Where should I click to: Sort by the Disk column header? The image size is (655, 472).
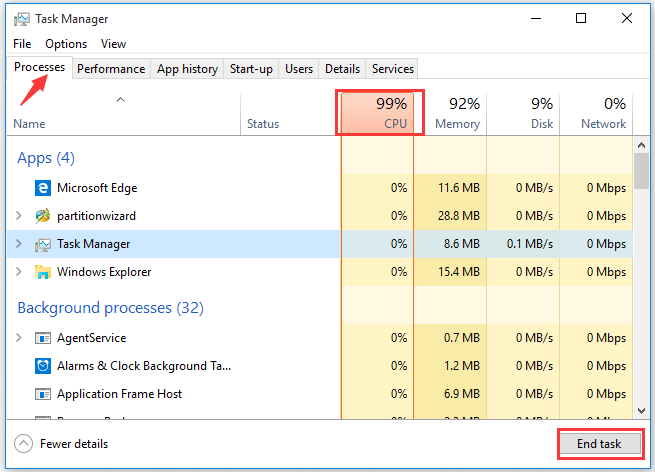[x=523, y=114]
